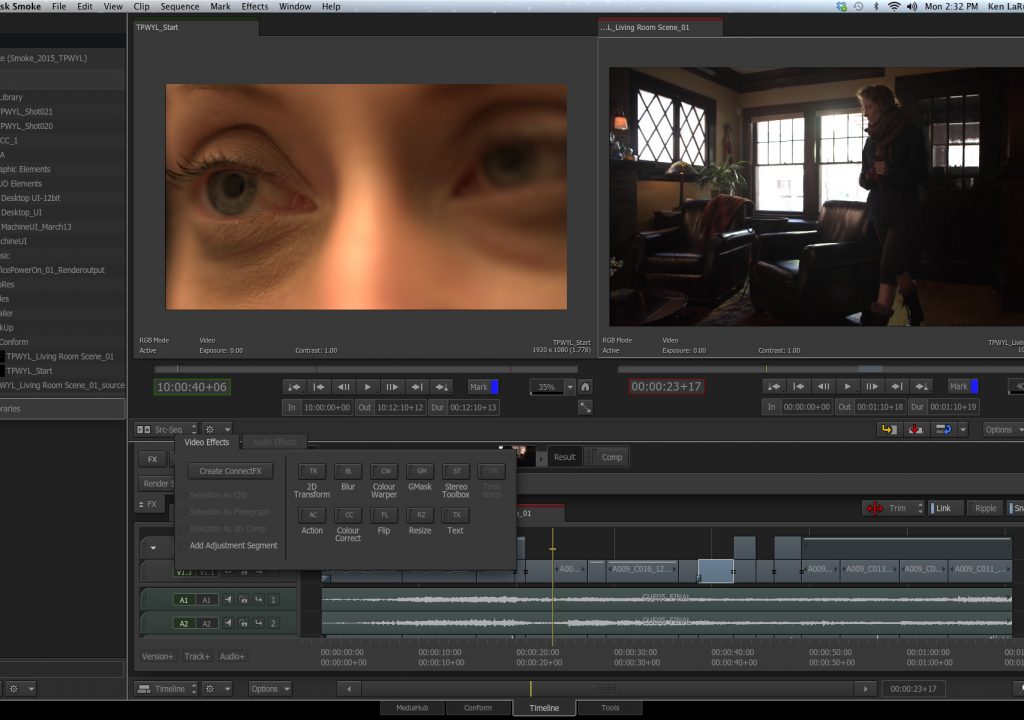
Task: Switch to the MediaHub tab
Action: click(412, 708)
